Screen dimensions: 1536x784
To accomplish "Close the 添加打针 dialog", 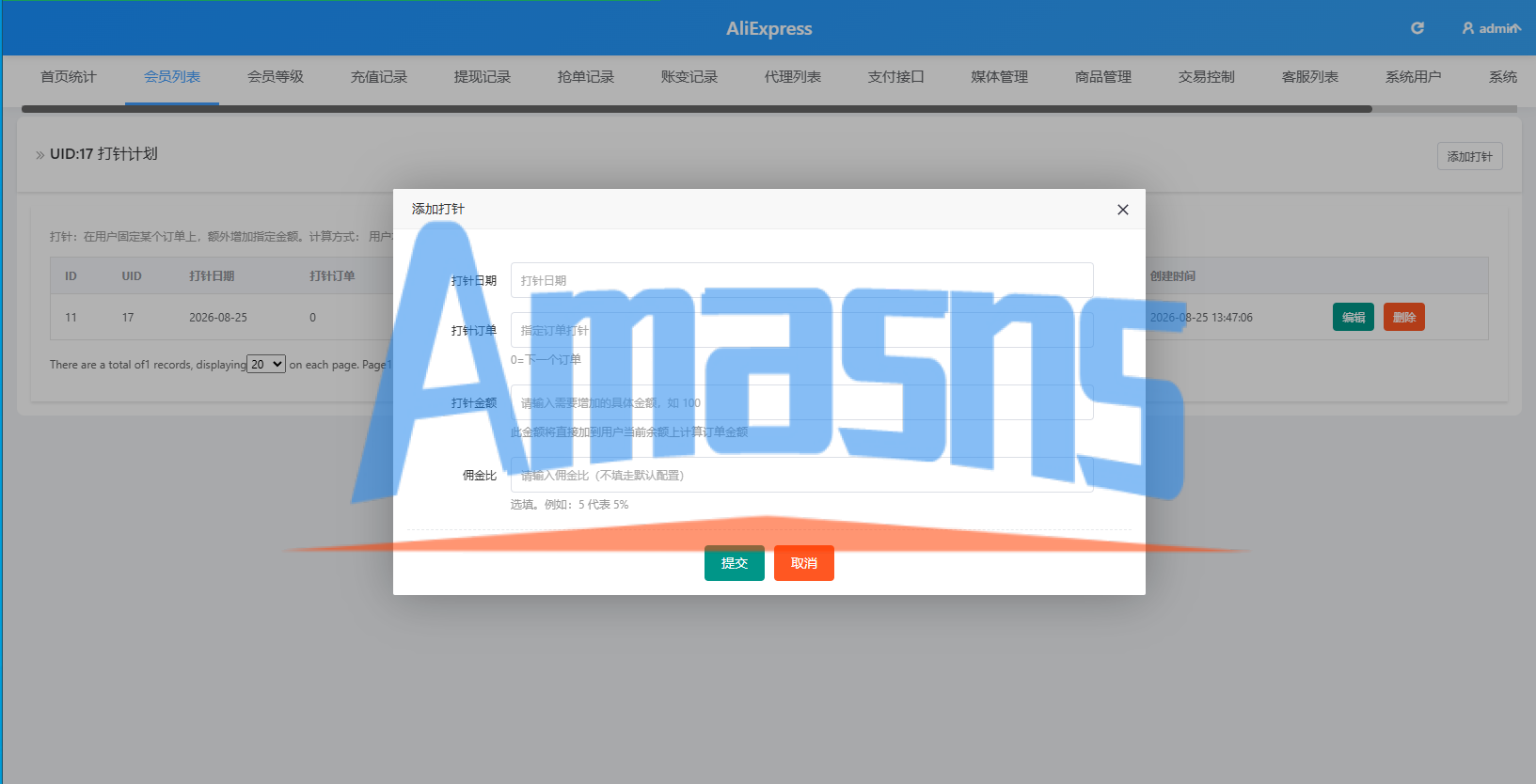I will 1122,210.
